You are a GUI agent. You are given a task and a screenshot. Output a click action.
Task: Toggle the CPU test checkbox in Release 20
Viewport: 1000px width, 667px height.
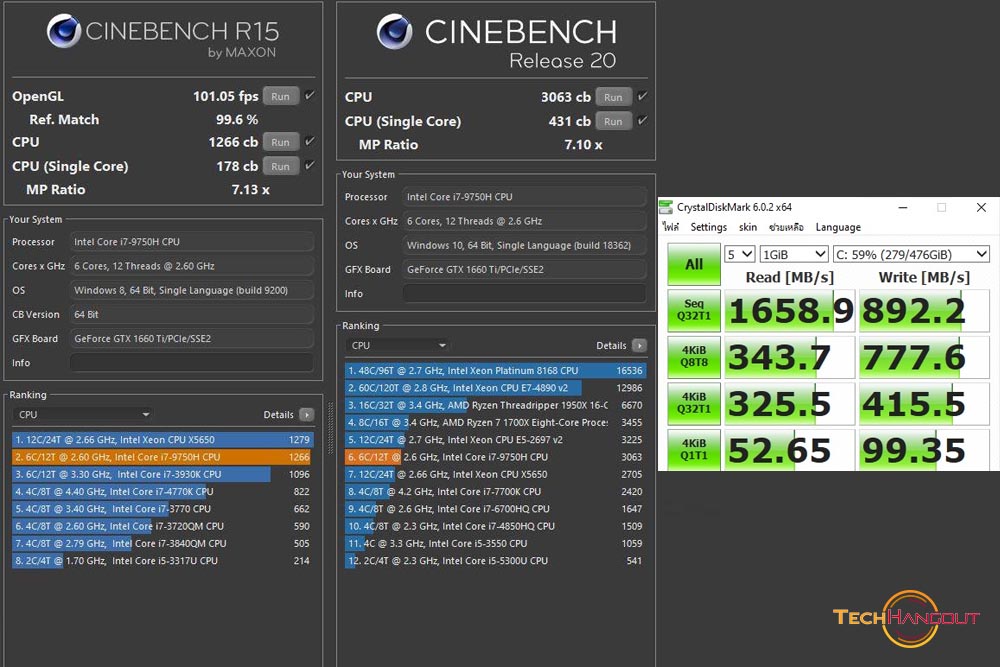642,96
